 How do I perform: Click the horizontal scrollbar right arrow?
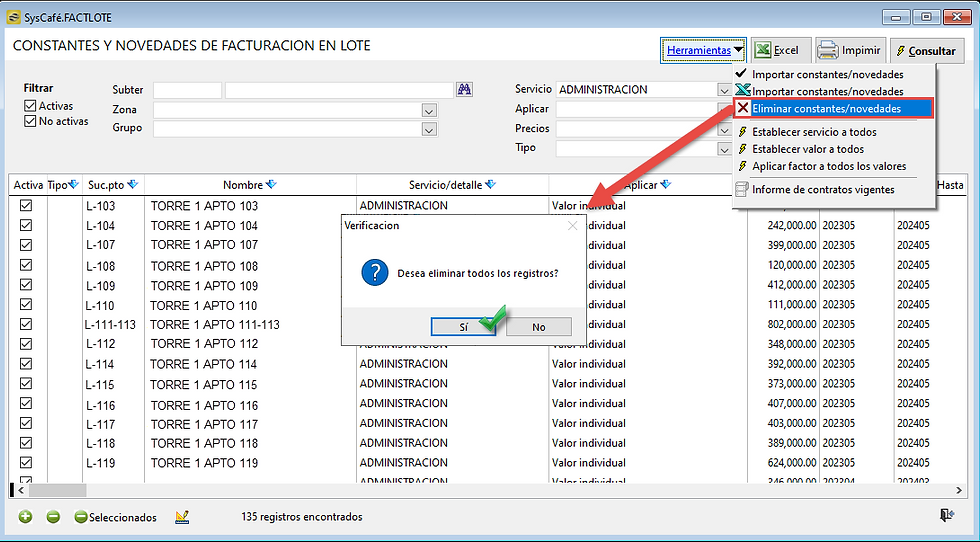pyautogui.click(x=959, y=491)
